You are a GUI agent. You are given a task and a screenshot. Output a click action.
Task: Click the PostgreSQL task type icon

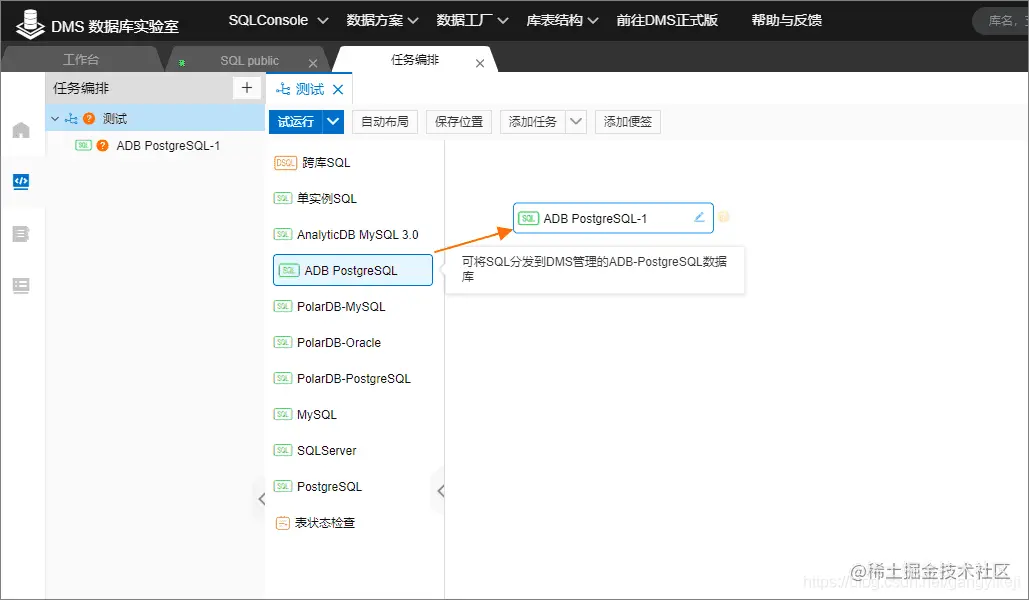click(x=283, y=486)
